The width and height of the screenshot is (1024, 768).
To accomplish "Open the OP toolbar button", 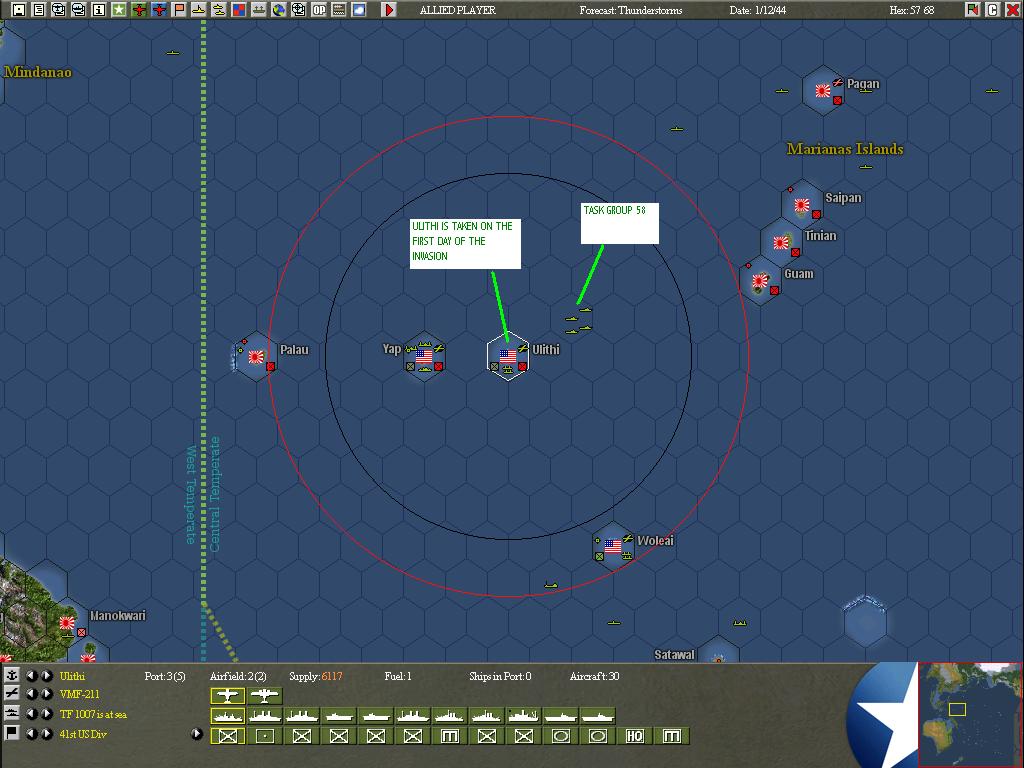I will click(319, 10).
